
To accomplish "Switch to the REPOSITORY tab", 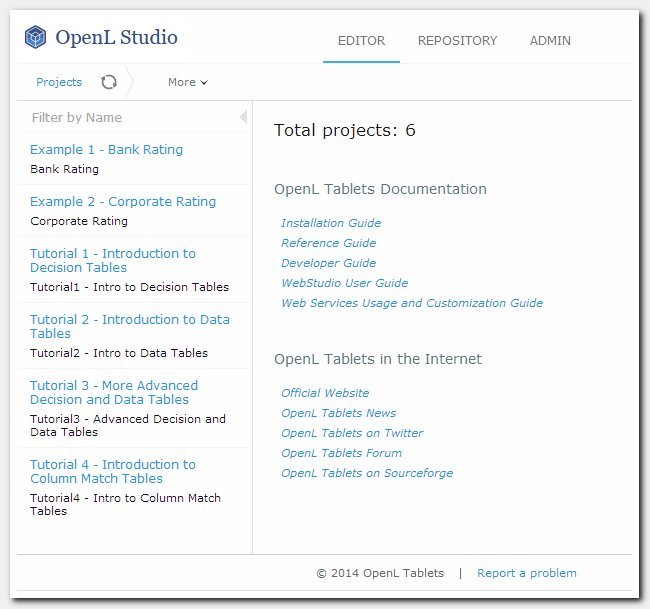I will [458, 41].
